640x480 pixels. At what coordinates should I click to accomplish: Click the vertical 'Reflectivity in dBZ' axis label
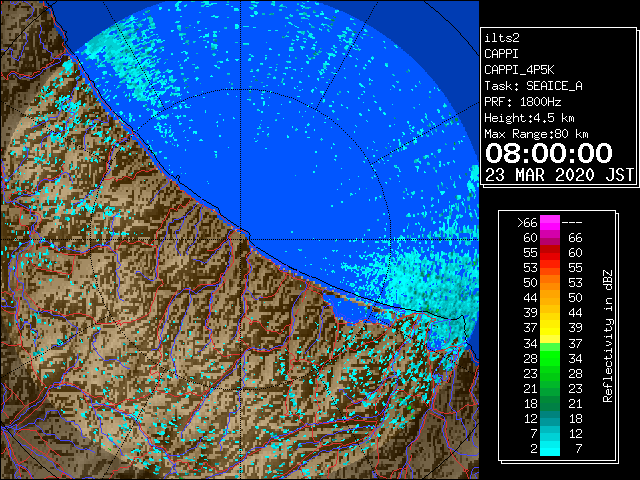coord(608,336)
